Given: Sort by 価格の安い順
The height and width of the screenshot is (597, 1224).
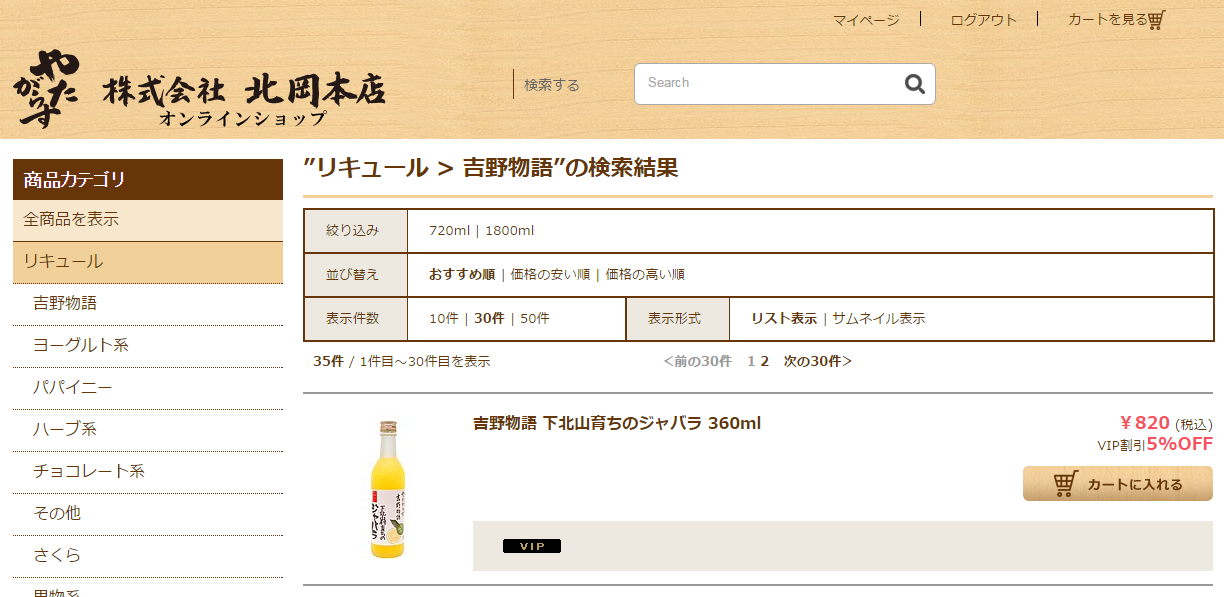Looking at the screenshot, I should (x=550, y=274).
